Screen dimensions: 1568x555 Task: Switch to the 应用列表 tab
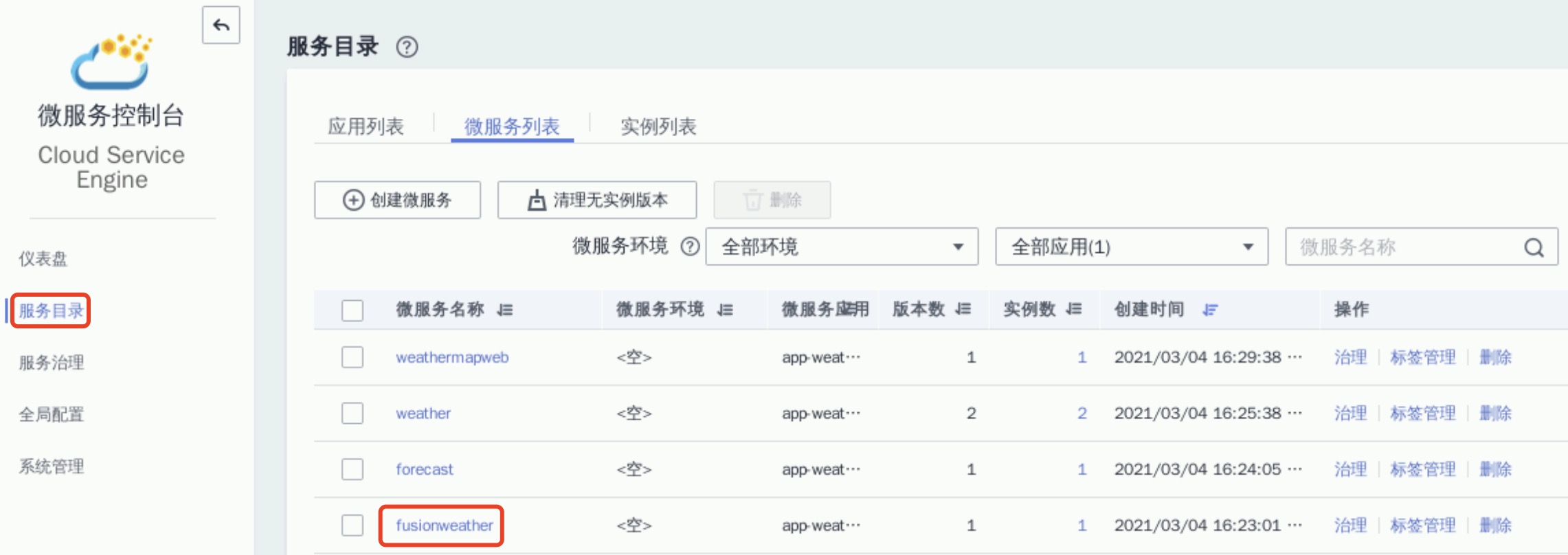[x=366, y=126]
